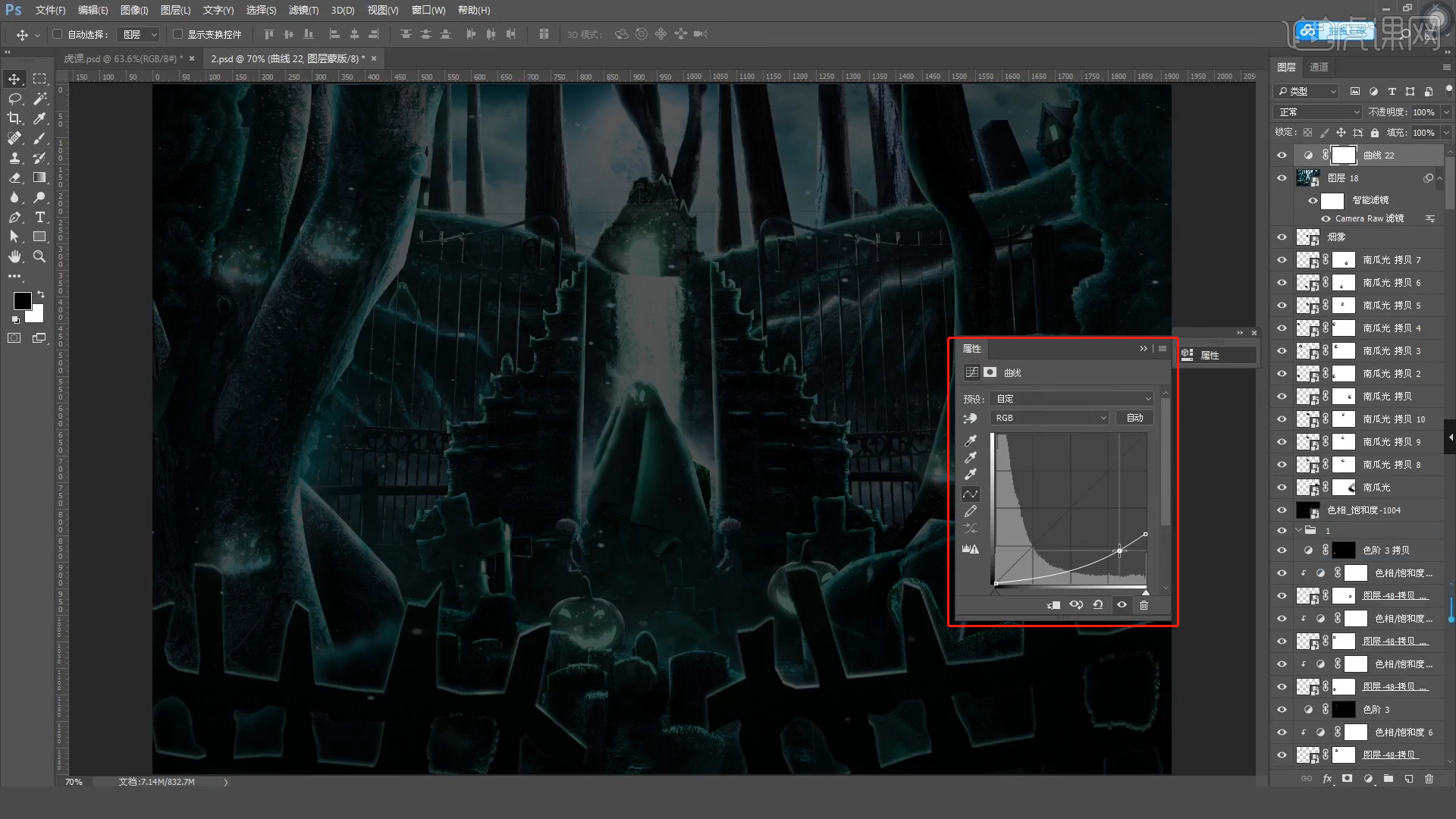This screenshot has width=1456, height=819.
Task: Hide the 烟雾 layer
Action: point(1282,237)
